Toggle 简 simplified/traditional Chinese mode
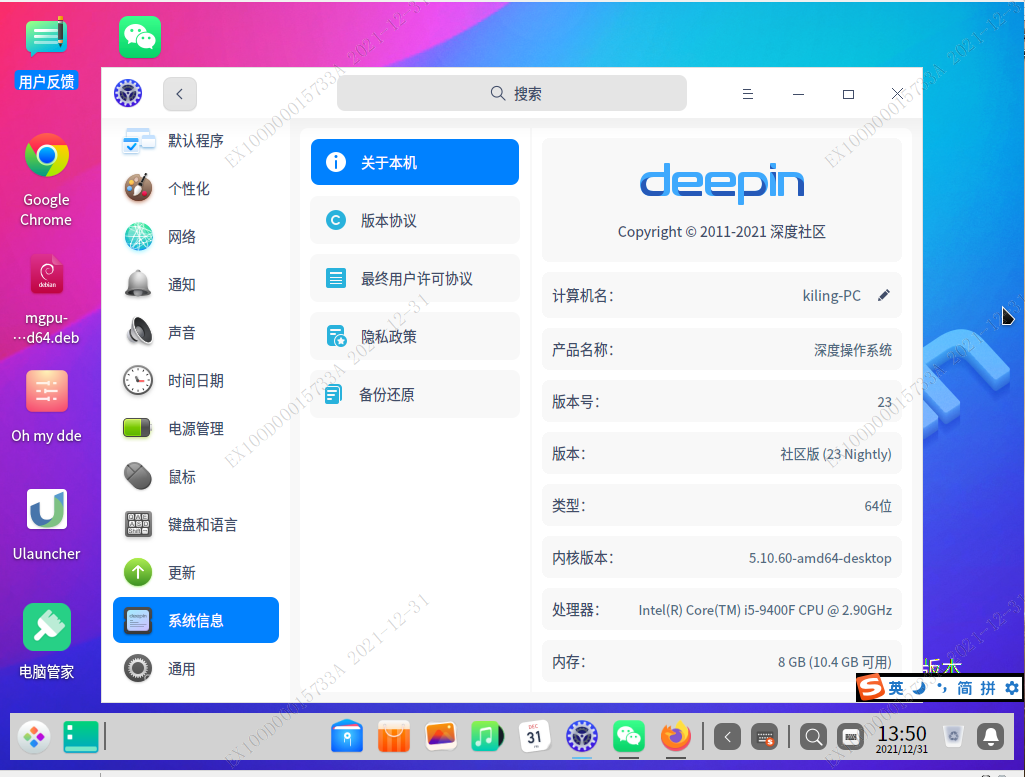This screenshot has height=777, width=1025. pos(963,688)
